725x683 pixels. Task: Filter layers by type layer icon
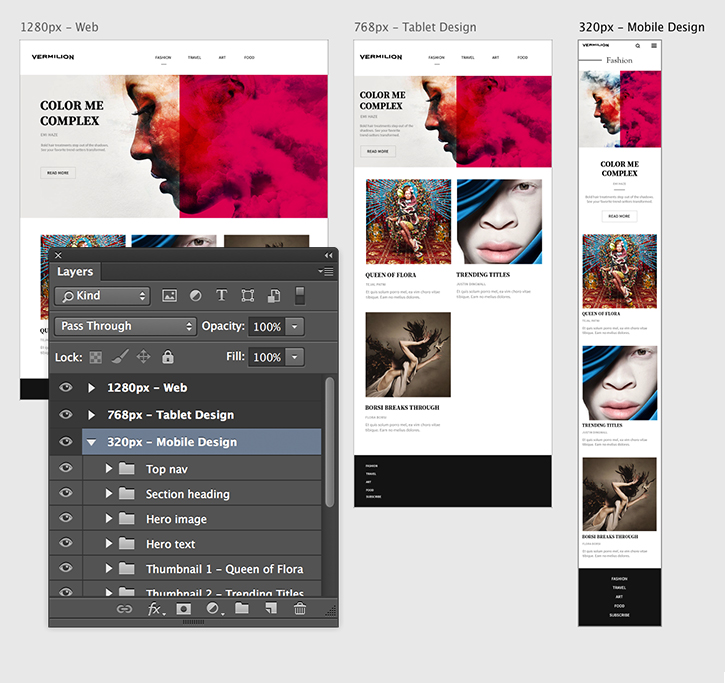[x=221, y=295]
